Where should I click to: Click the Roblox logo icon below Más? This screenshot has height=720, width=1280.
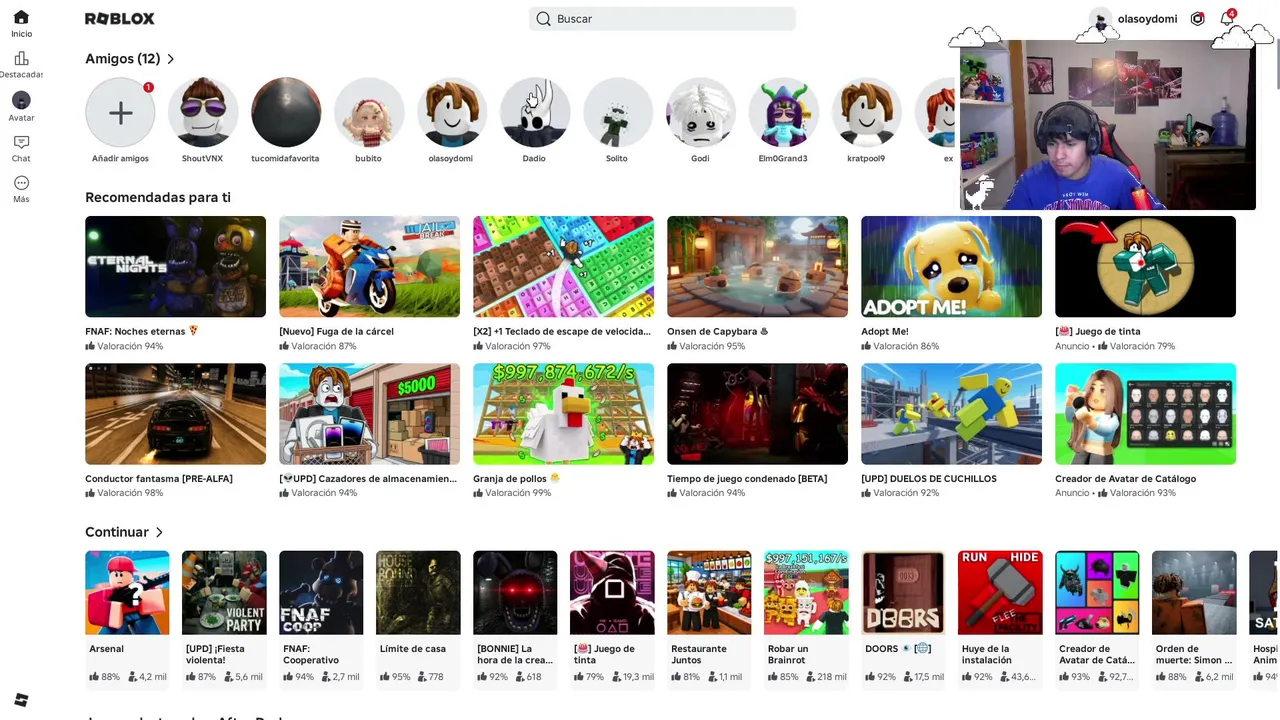point(21,700)
